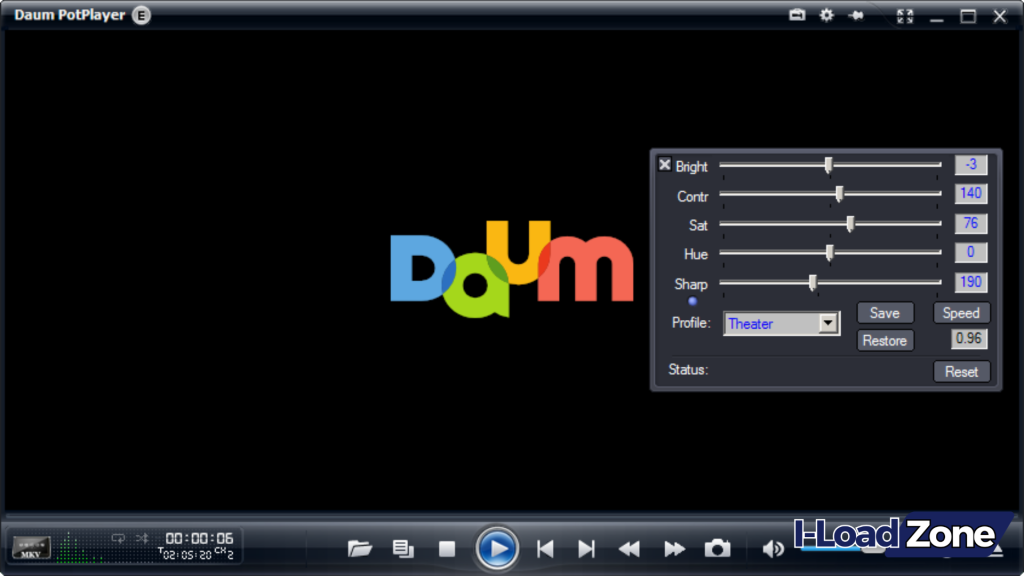The width and height of the screenshot is (1024, 576).
Task: Uncheck the Bright adjustment checkbox
Action: click(x=665, y=164)
